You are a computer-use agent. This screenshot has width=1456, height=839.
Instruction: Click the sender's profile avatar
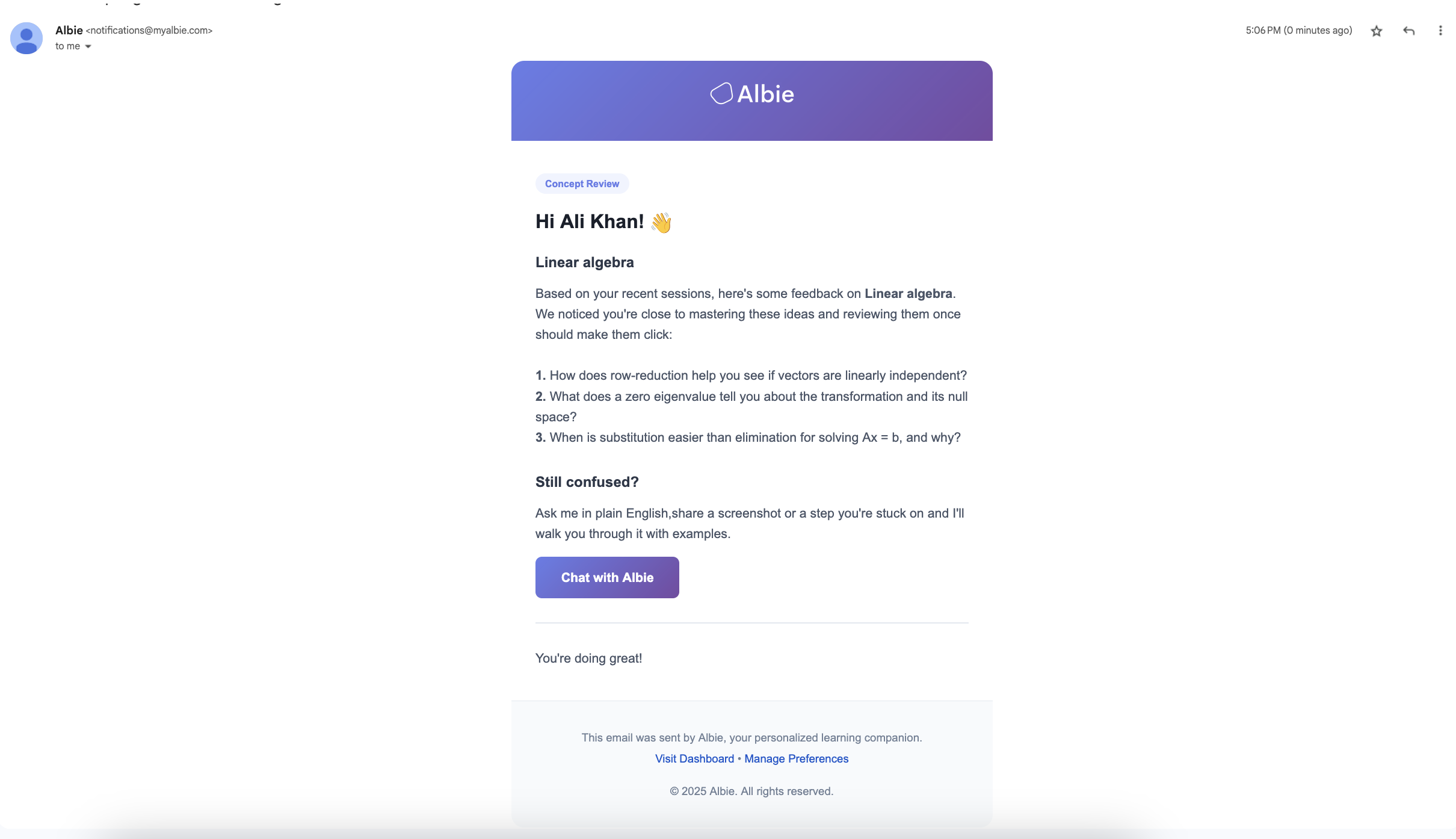tap(26, 38)
